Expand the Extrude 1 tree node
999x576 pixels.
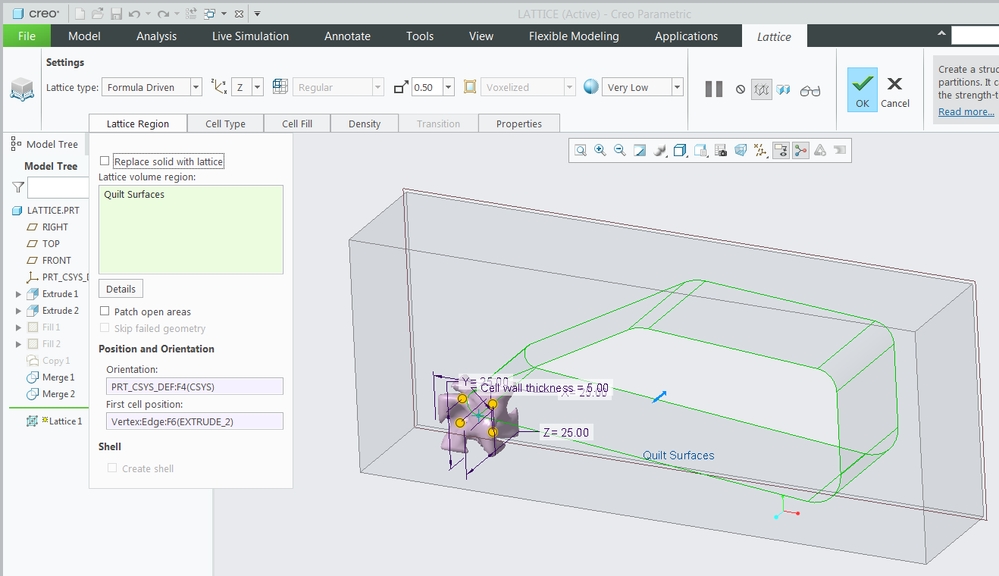[18, 294]
